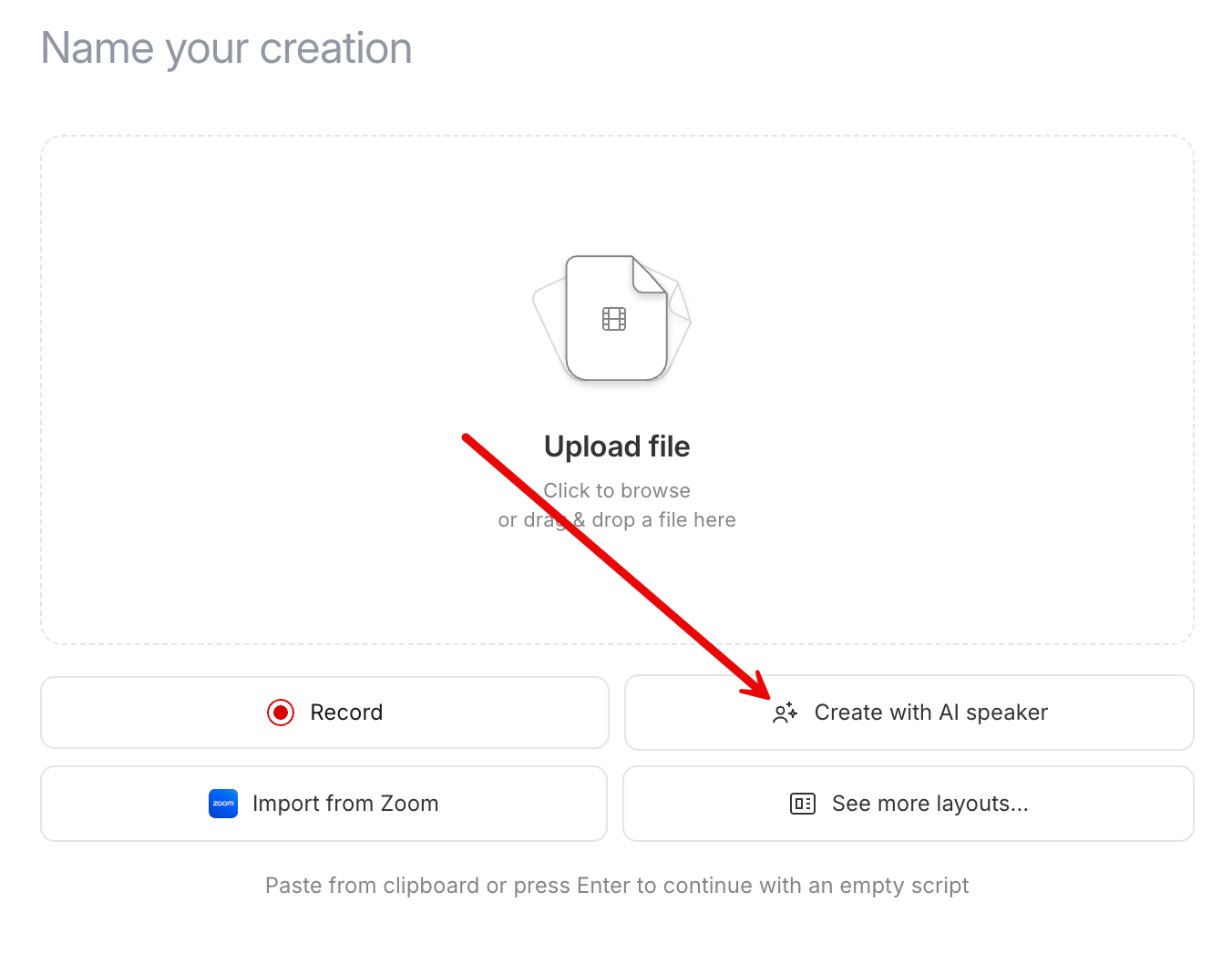Click the blue Zoom logo icon
The width and height of the screenshot is (1232, 964).
[x=223, y=804]
